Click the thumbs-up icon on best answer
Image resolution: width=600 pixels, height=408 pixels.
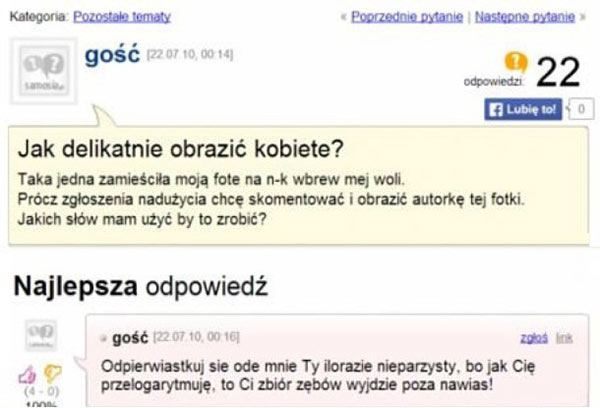(x=28, y=371)
